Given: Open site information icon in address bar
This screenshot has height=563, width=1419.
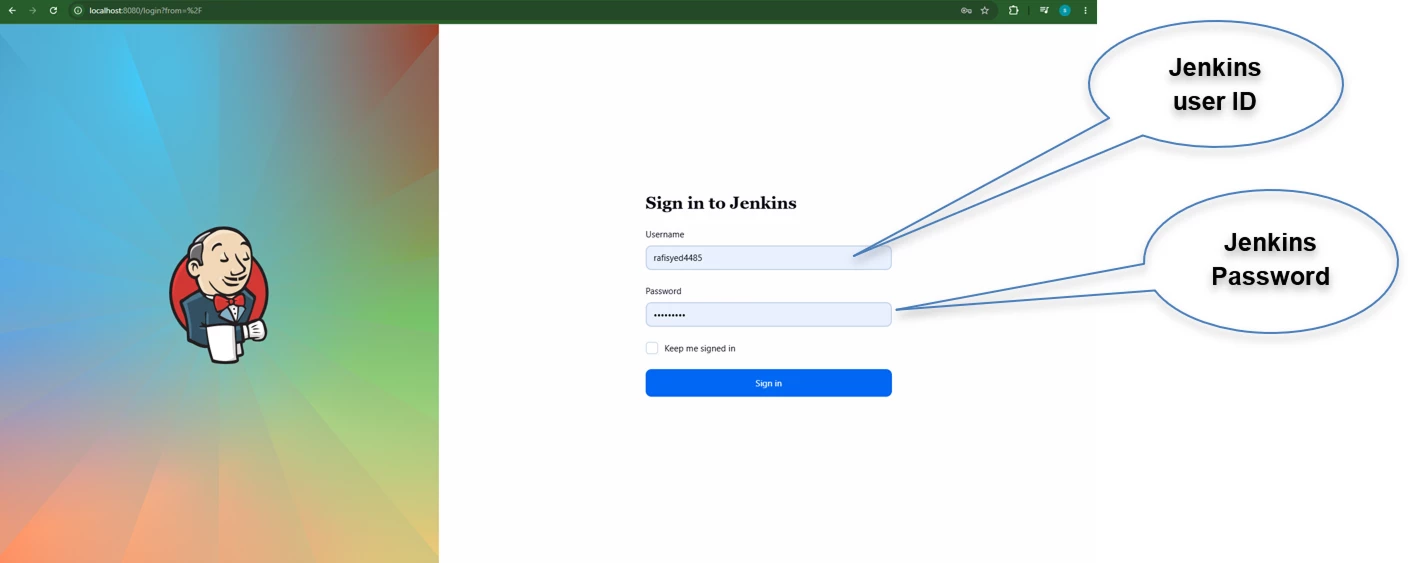Looking at the screenshot, I should click(78, 10).
